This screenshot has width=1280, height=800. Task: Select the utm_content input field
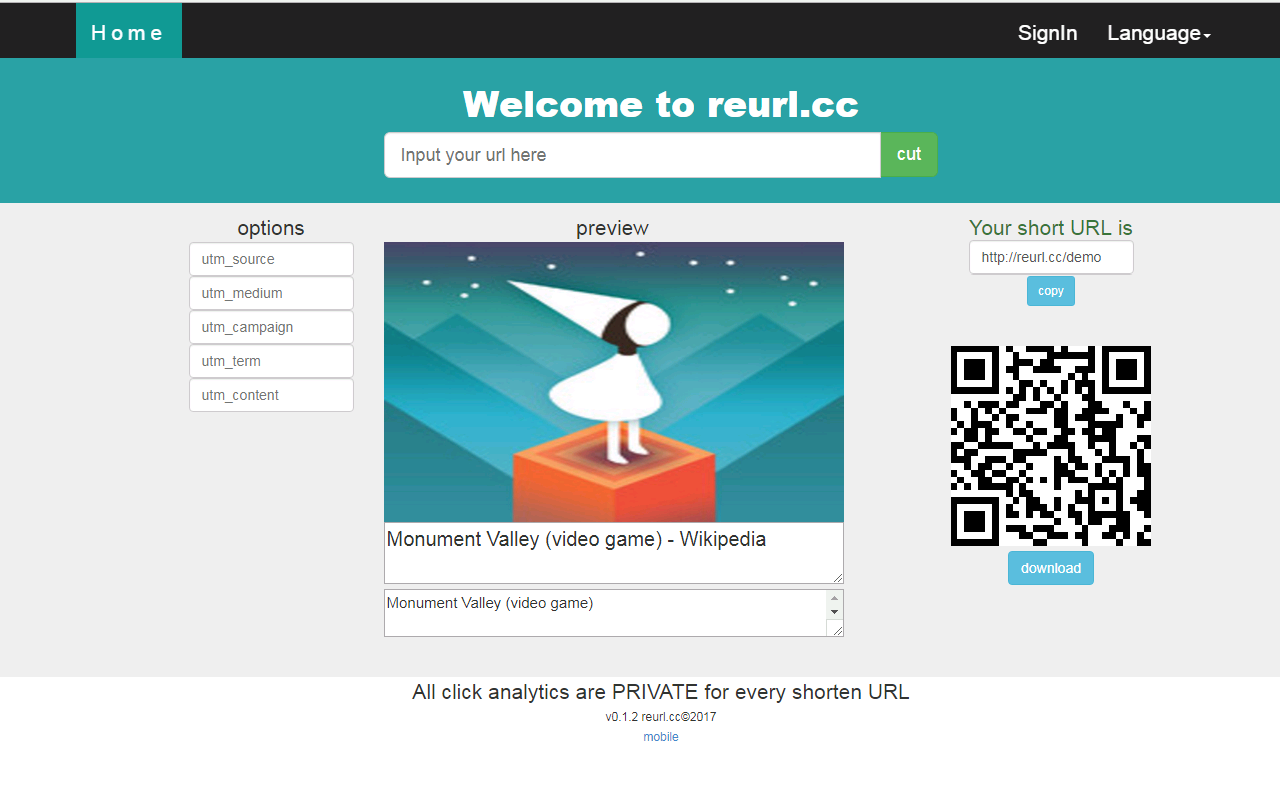(271, 395)
